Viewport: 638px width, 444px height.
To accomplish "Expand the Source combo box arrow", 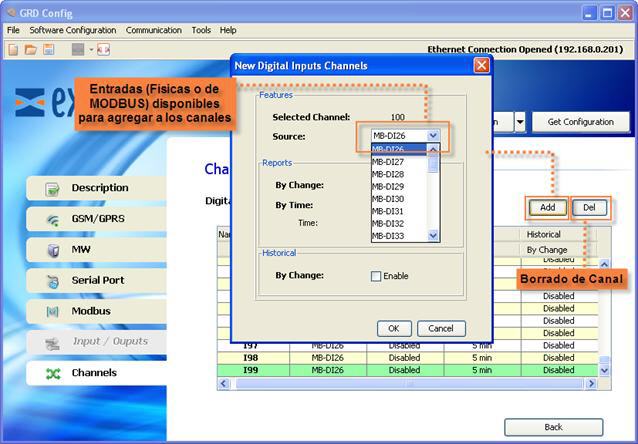I will click(x=433, y=135).
